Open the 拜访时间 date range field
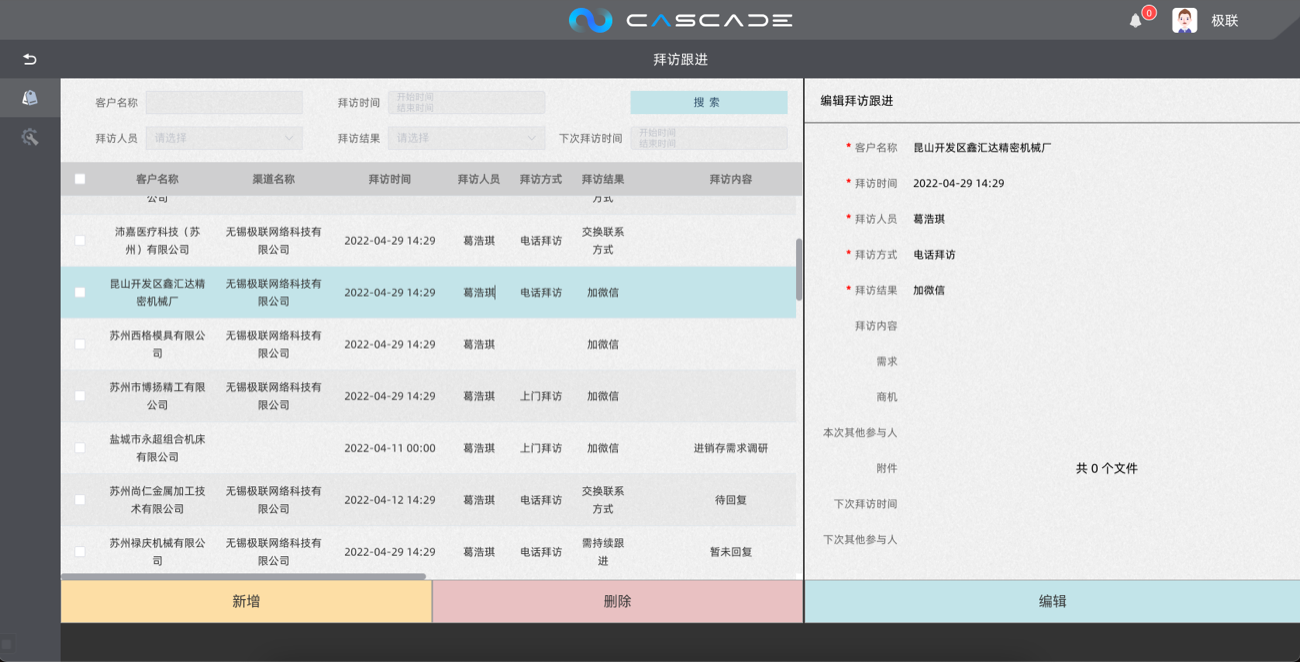Image resolution: width=1300 pixels, height=663 pixels. click(466, 102)
